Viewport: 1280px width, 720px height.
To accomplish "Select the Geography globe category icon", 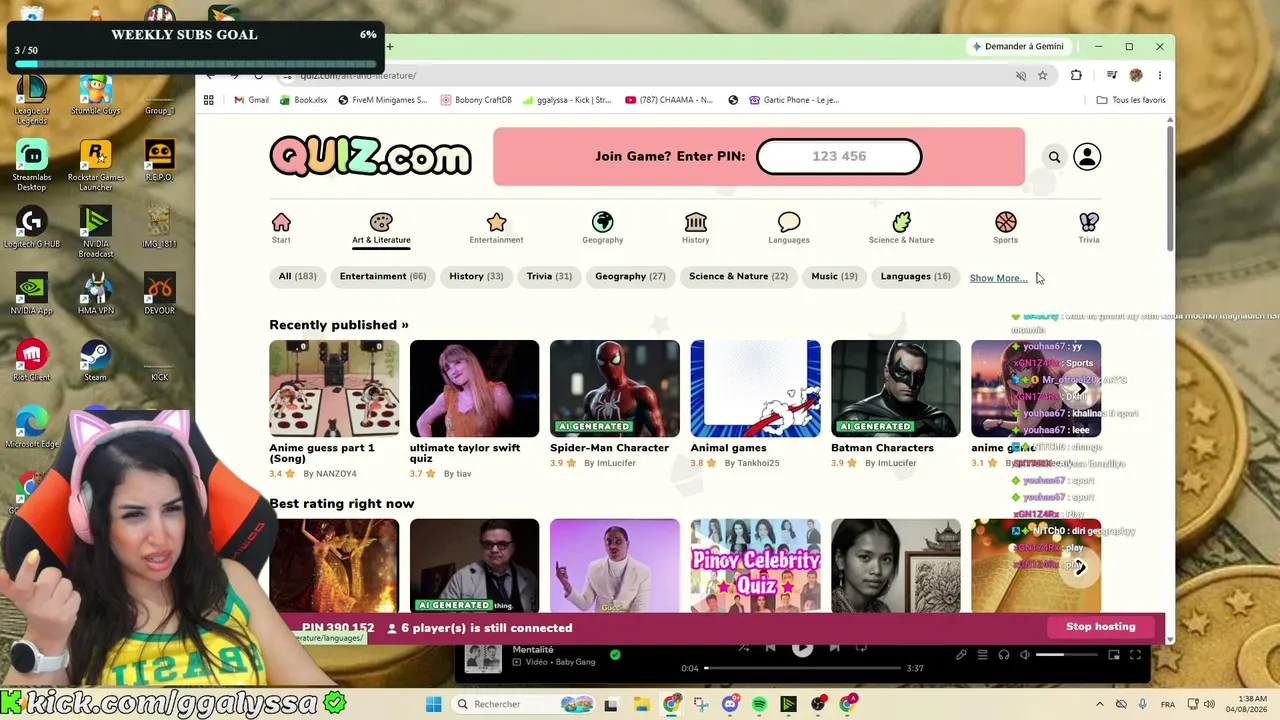I will 602,222.
